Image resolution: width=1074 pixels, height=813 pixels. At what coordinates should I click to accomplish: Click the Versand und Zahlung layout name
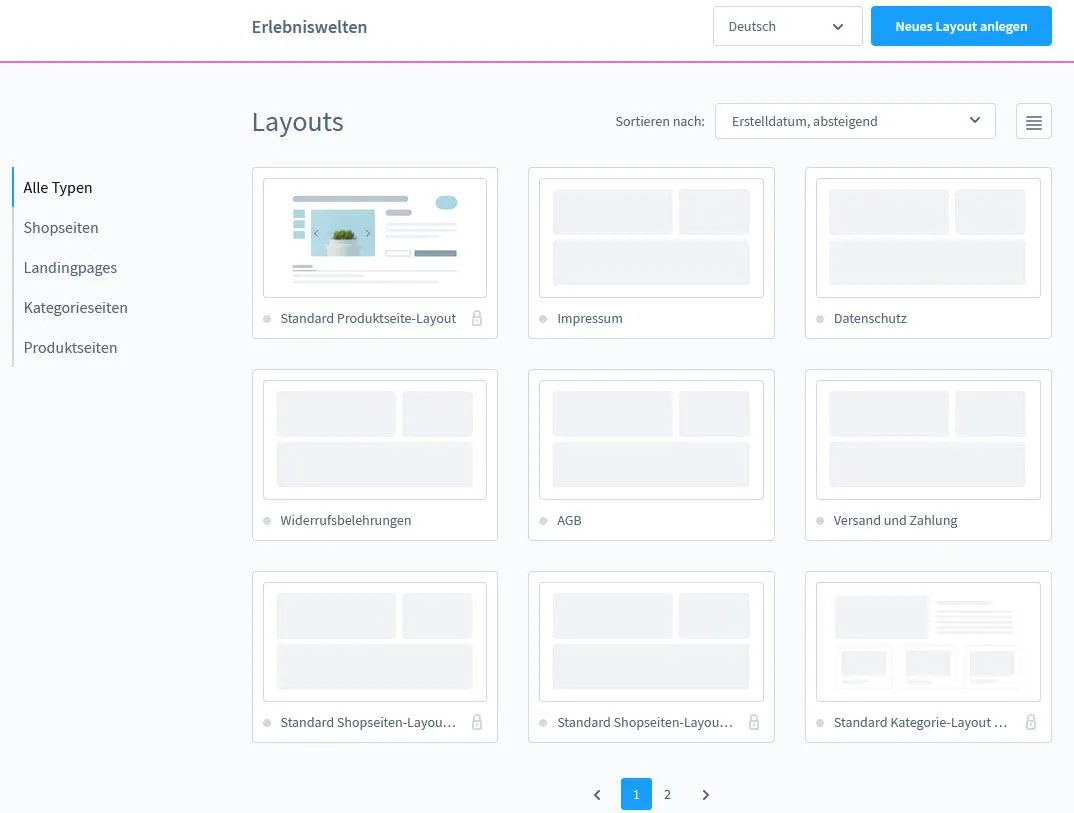pos(895,521)
